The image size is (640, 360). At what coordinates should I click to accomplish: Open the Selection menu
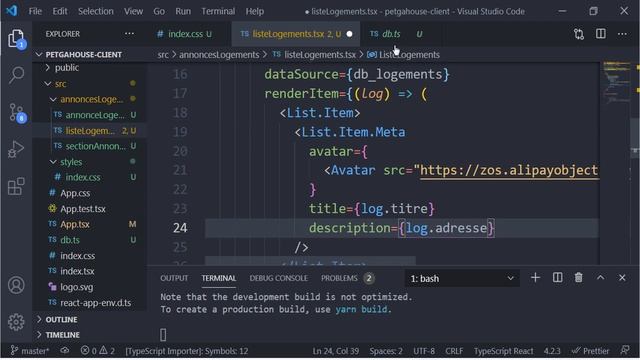pos(96,11)
